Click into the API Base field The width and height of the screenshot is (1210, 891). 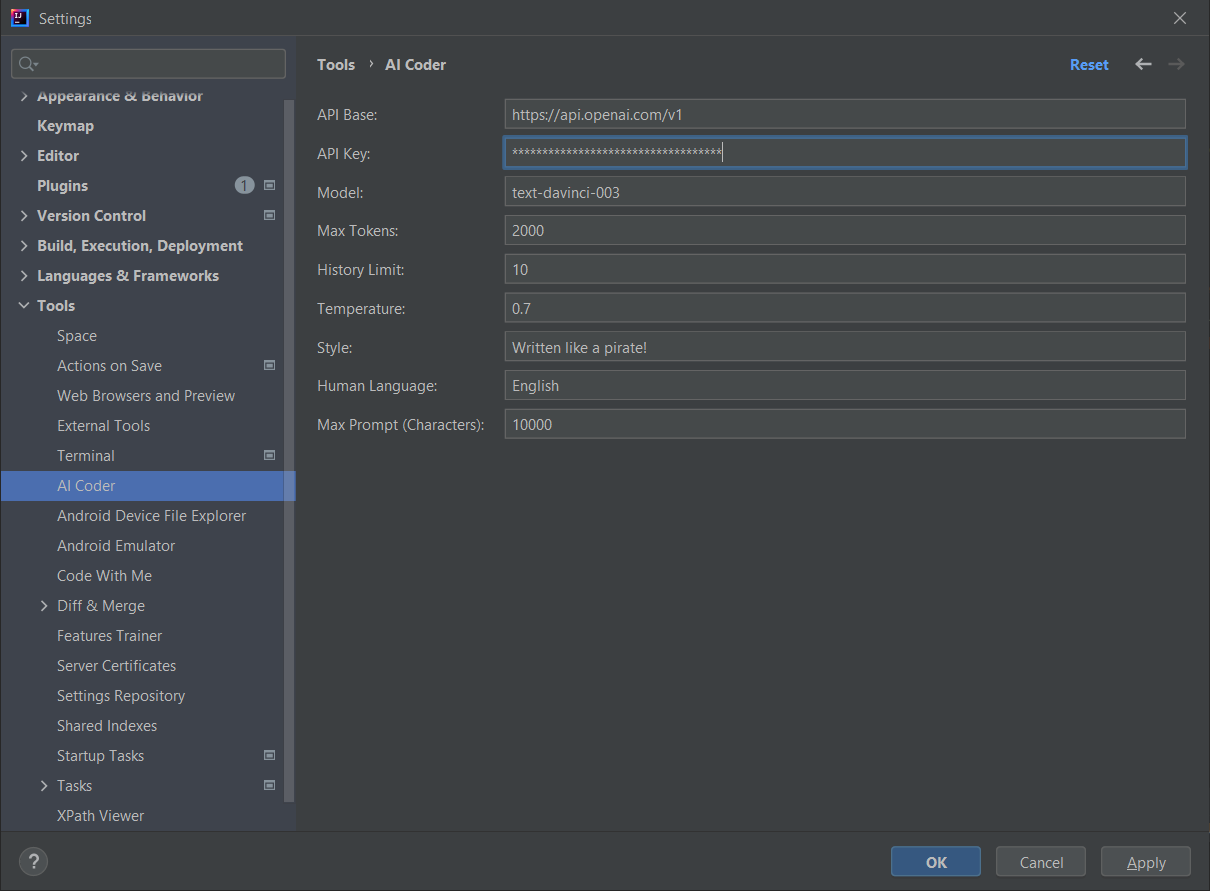(845, 114)
